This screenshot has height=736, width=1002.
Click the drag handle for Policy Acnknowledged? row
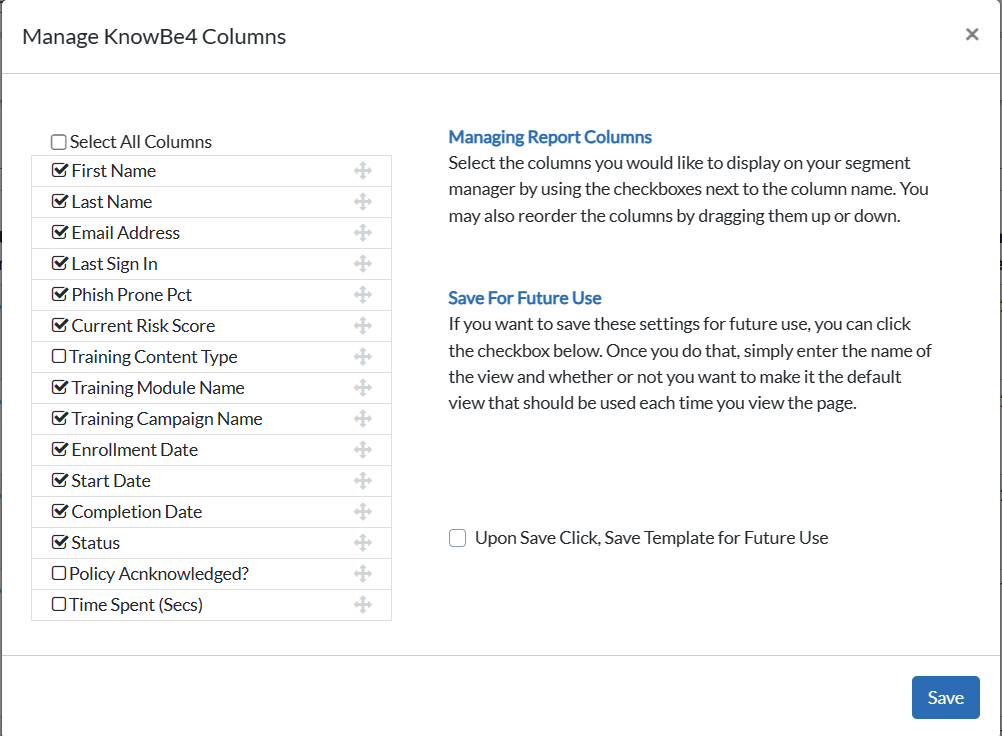coord(363,574)
